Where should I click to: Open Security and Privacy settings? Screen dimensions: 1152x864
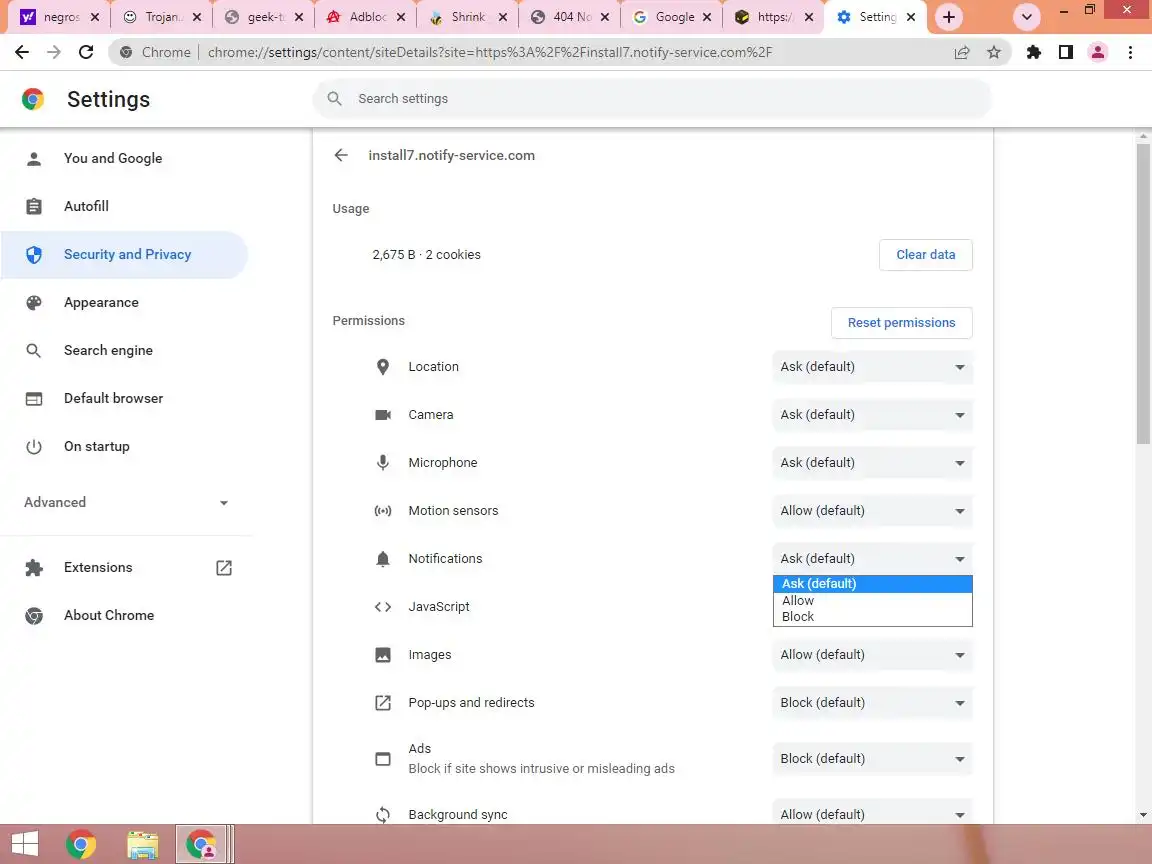[x=125, y=255]
